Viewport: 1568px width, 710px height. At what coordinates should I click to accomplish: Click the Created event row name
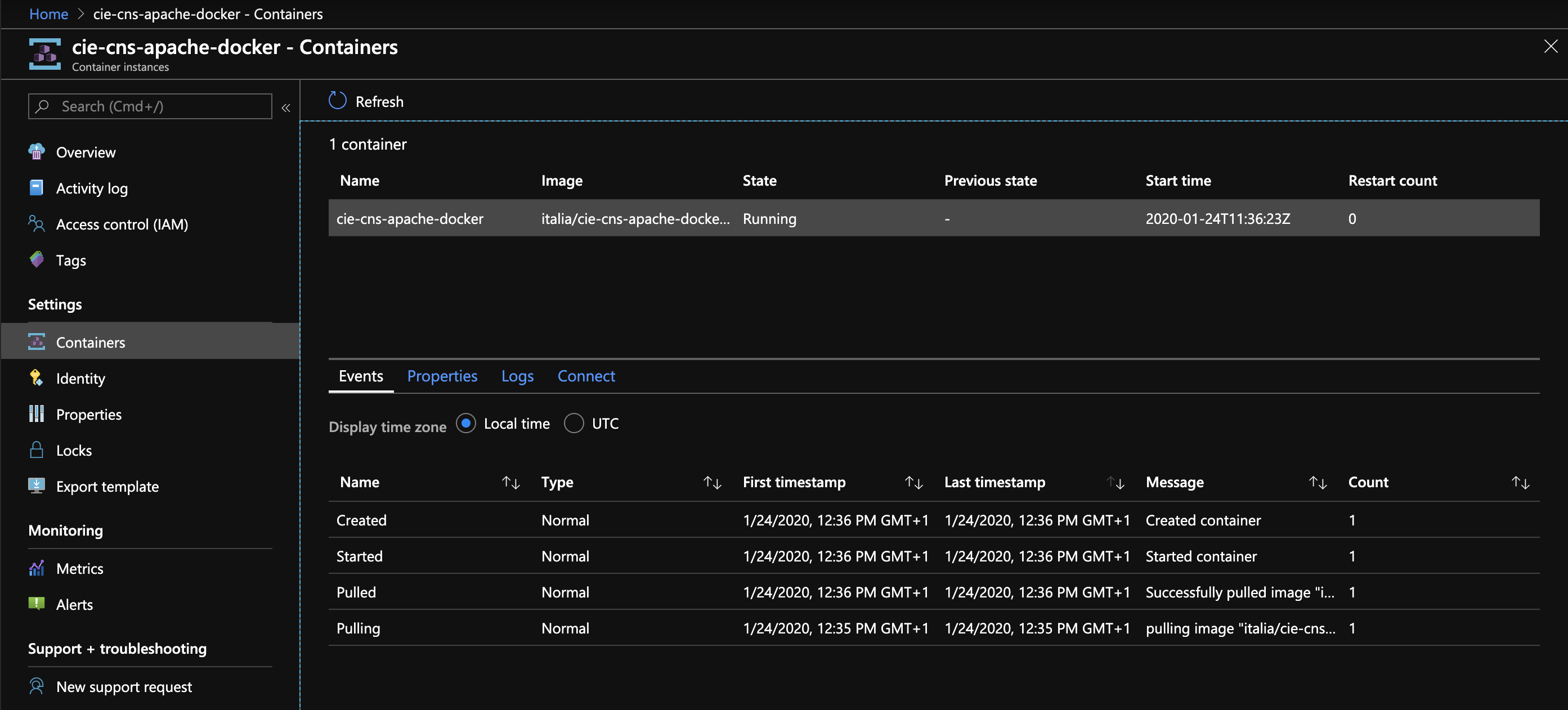(x=361, y=520)
